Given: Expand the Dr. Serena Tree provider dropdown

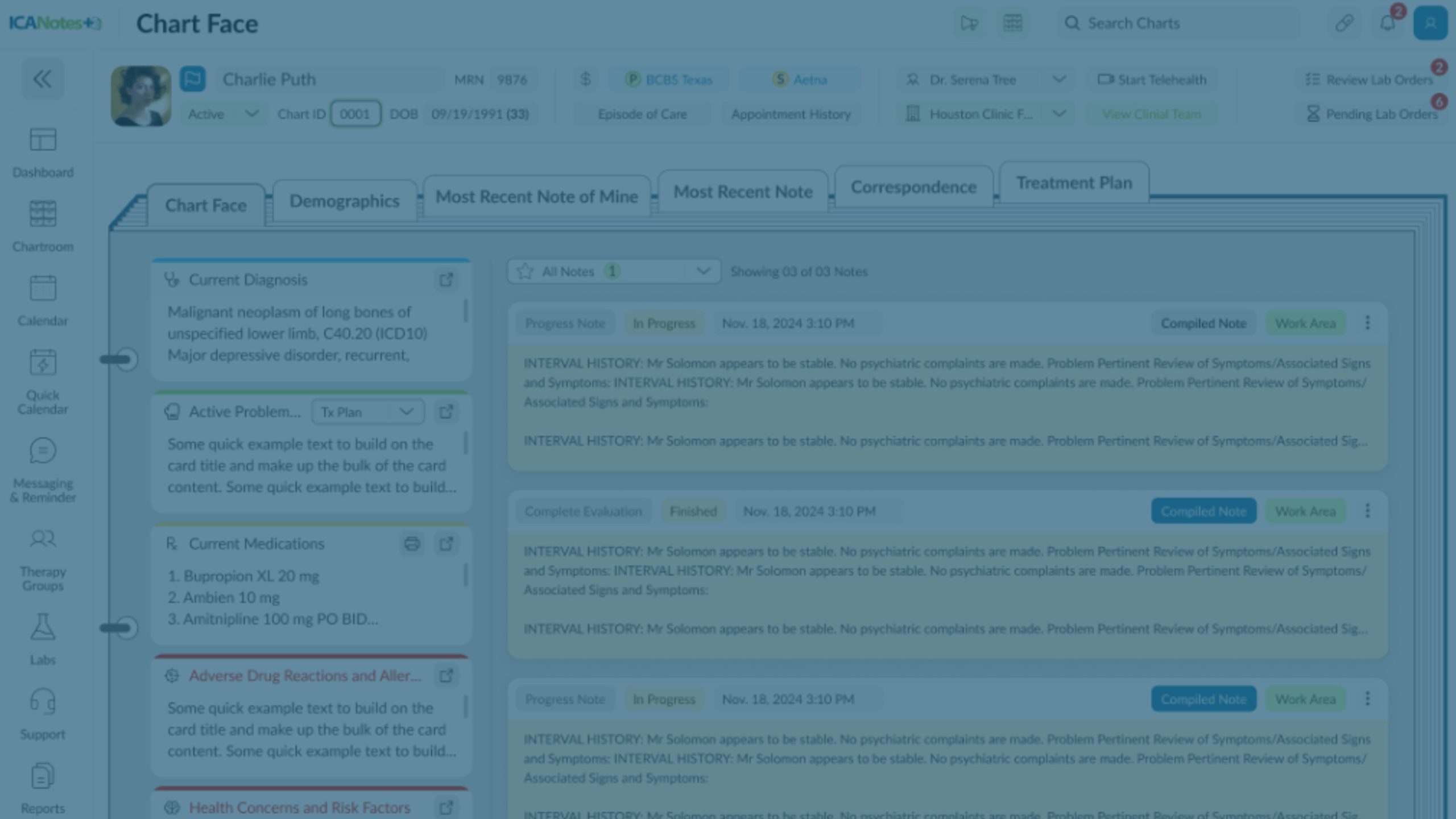Looking at the screenshot, I should point(1058,80).
